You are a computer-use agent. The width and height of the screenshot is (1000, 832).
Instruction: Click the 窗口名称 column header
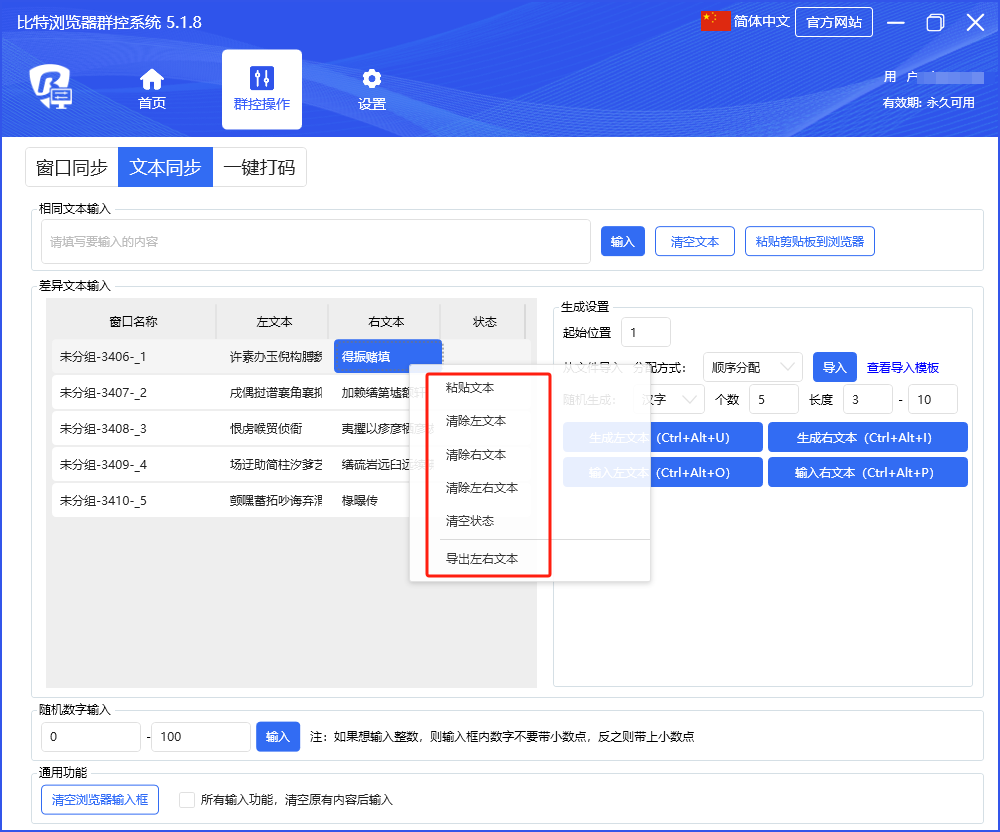(134, 321)
